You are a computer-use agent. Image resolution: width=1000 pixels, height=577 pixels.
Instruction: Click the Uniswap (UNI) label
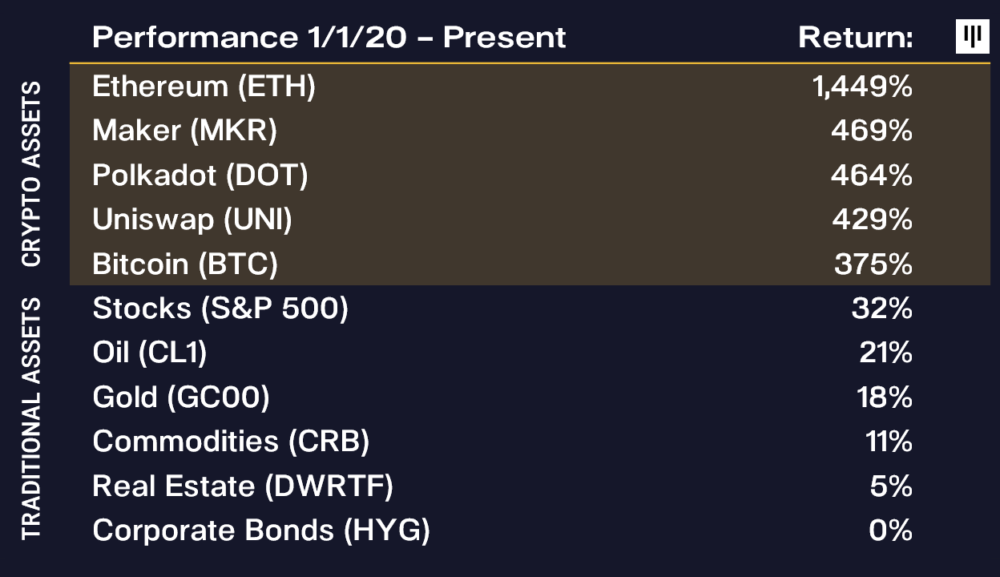(192, 219)
